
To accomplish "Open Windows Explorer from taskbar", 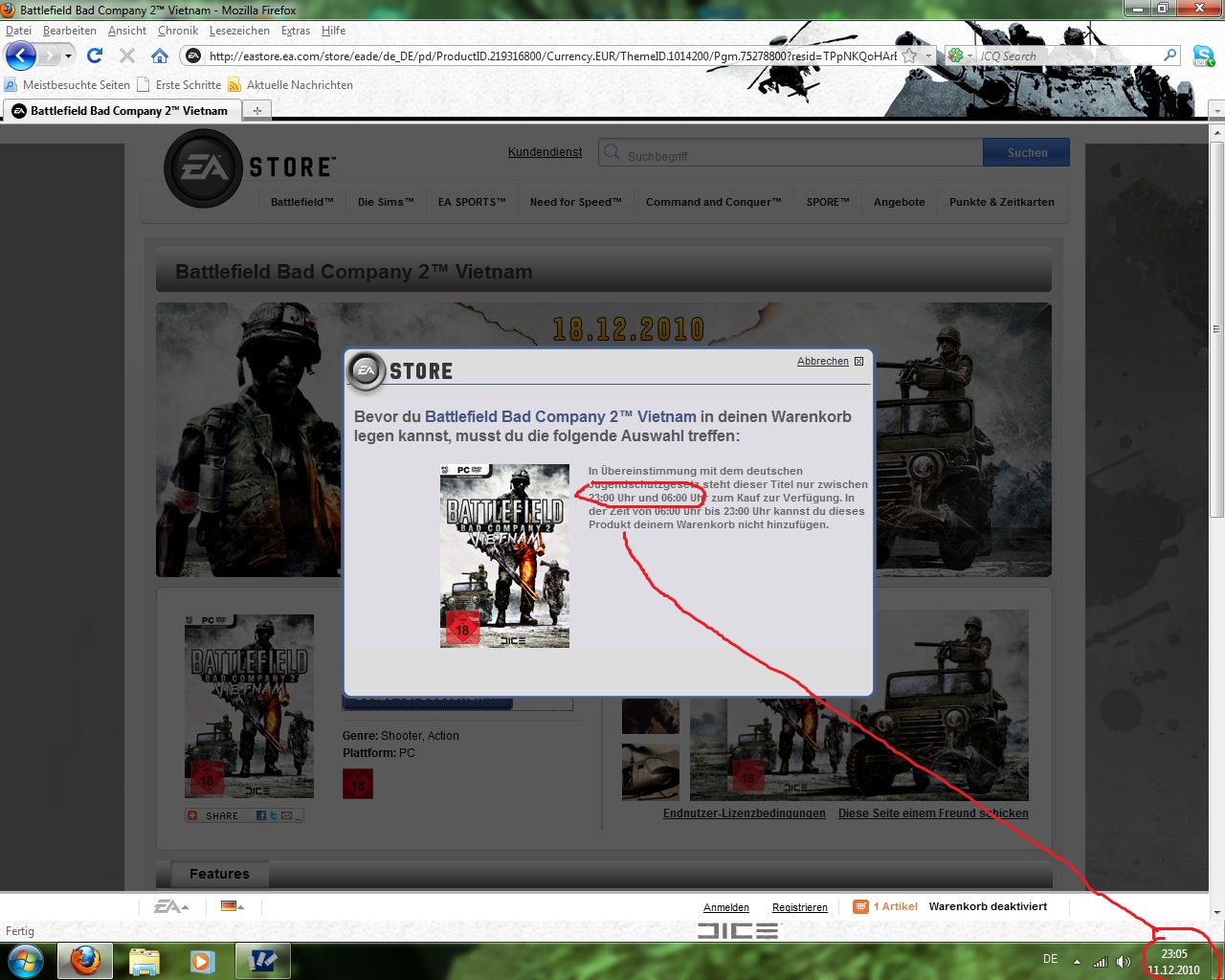I will (x=145, y=961).
